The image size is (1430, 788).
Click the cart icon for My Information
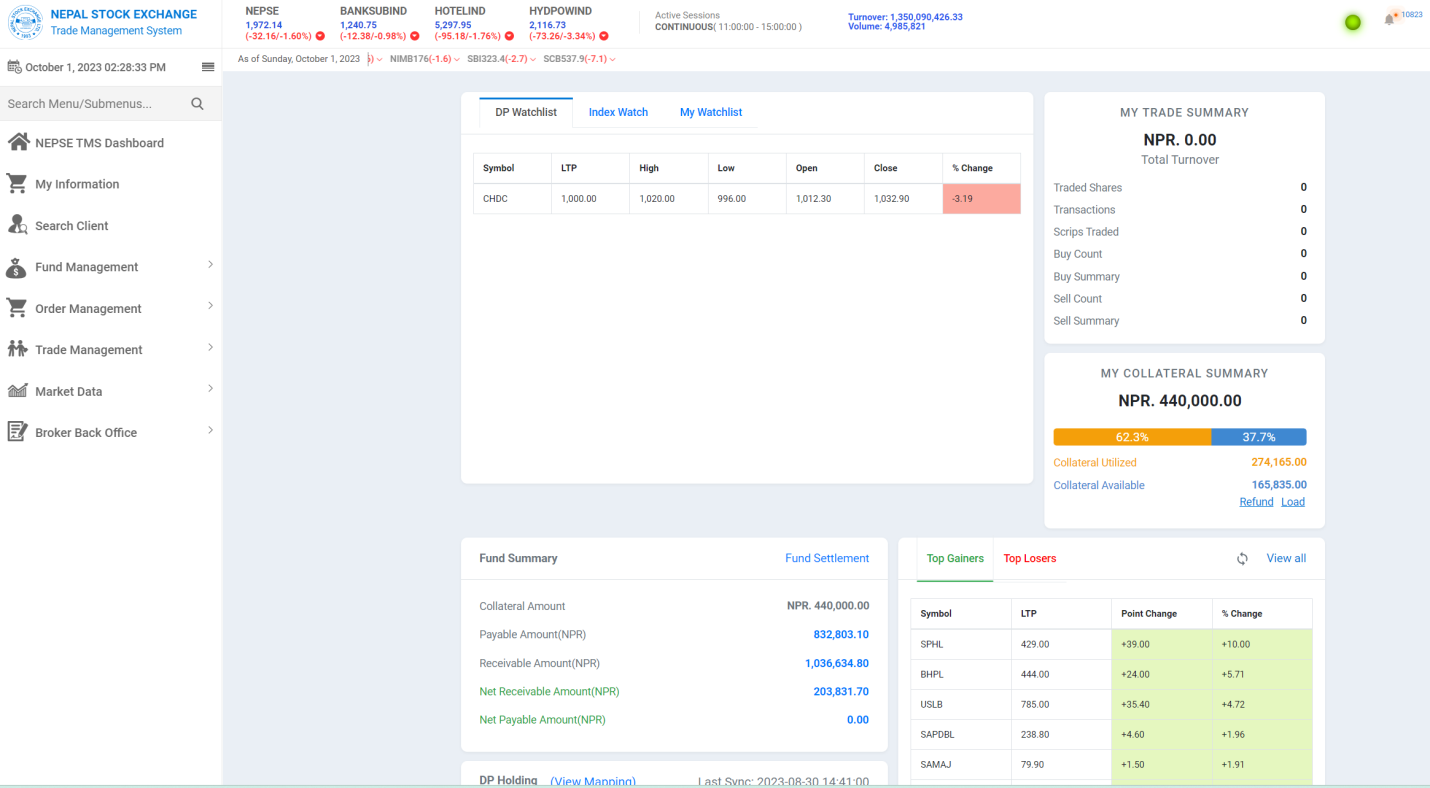pyautogui.click(x=17, y=184)
